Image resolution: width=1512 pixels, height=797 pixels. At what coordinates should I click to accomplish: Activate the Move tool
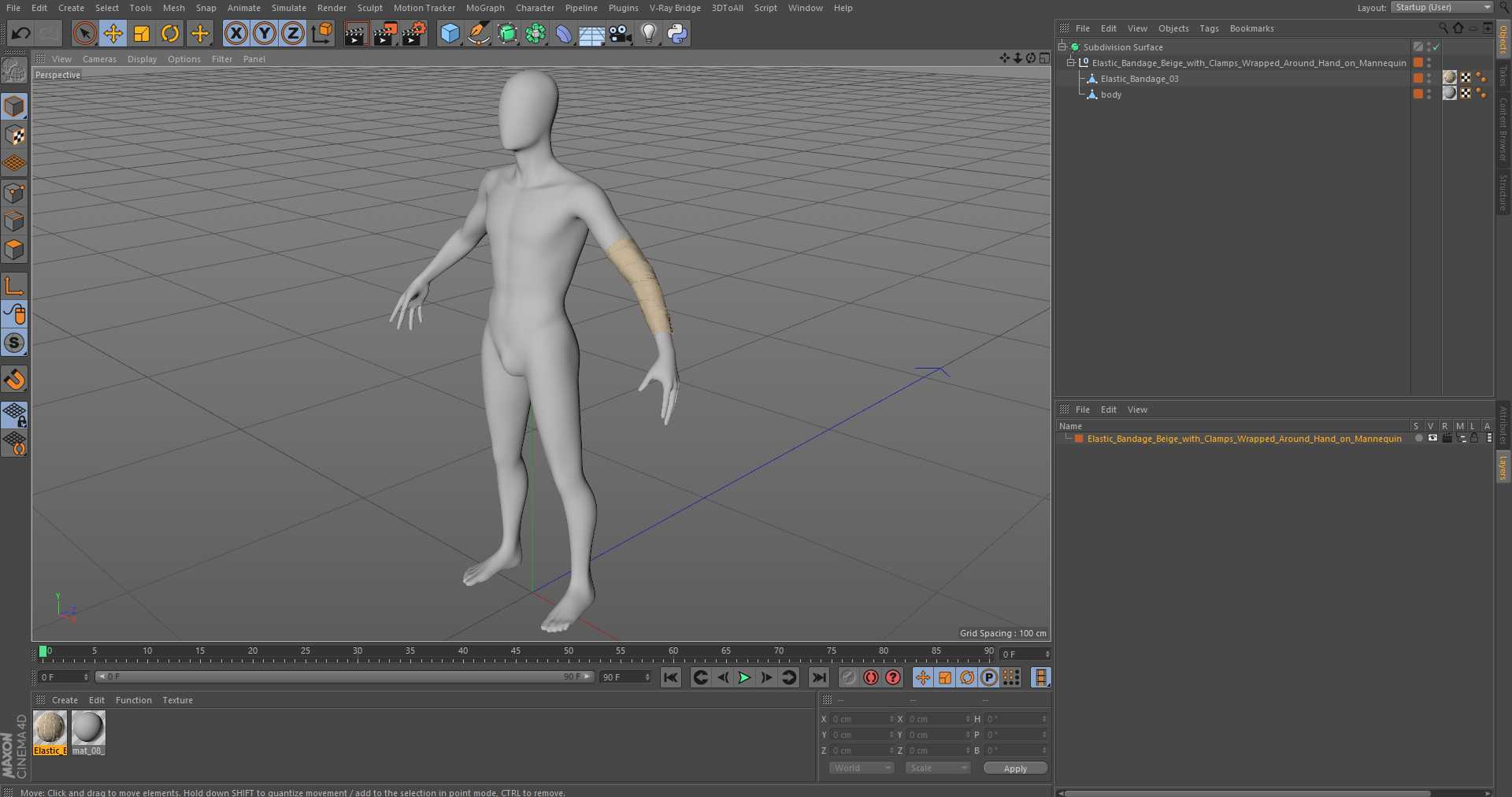pyautogui.click(x=113, y=33)
